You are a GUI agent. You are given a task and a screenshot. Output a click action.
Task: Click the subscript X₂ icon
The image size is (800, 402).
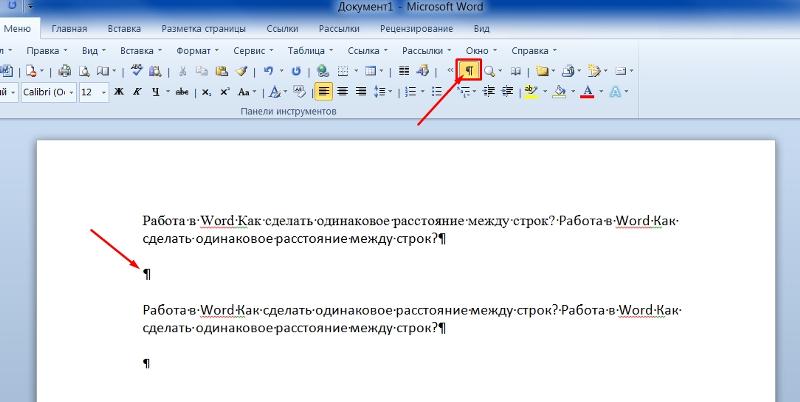click(x=206, y=92)
